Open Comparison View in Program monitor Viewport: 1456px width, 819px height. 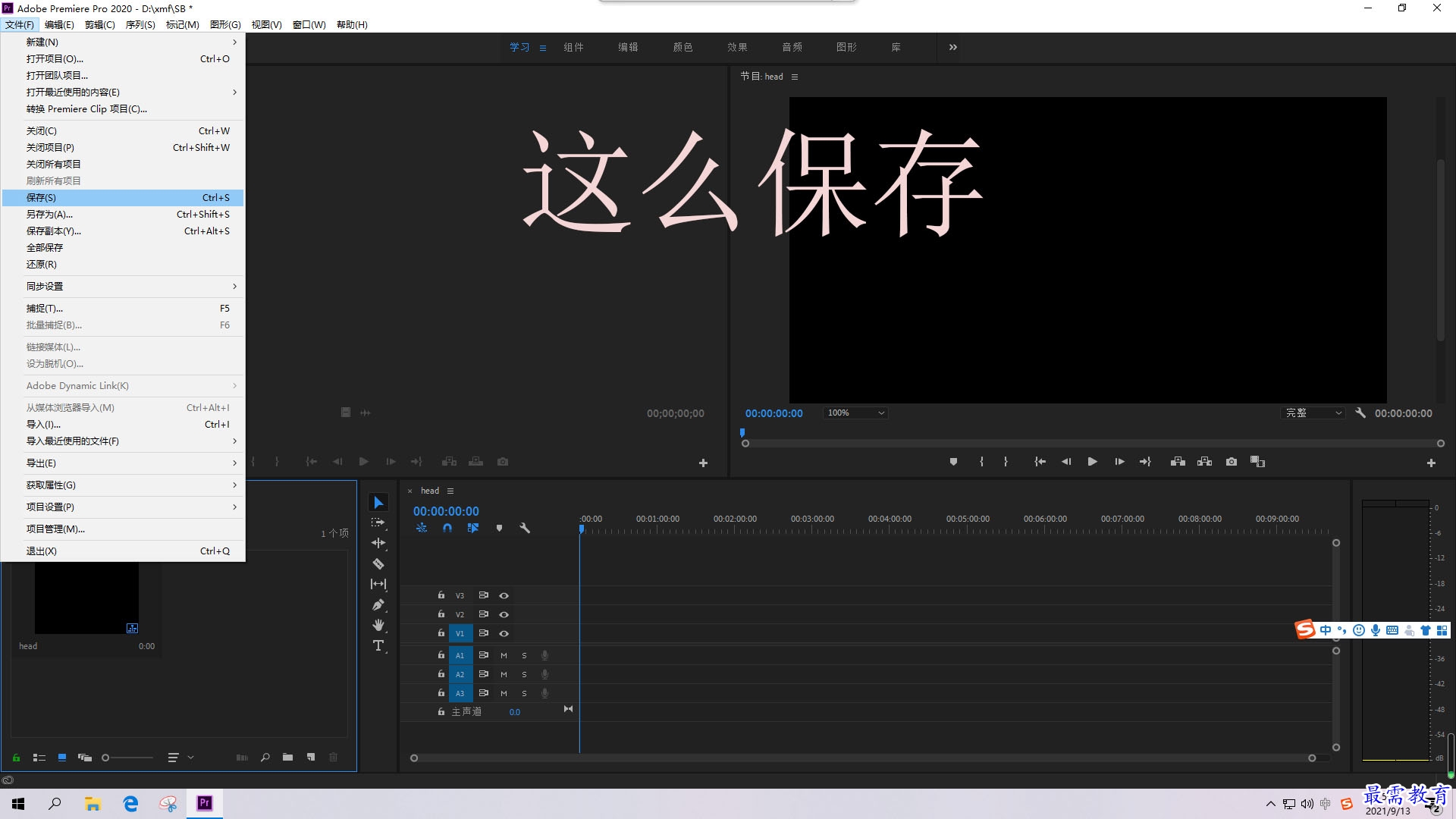[x=1257, y=462]
